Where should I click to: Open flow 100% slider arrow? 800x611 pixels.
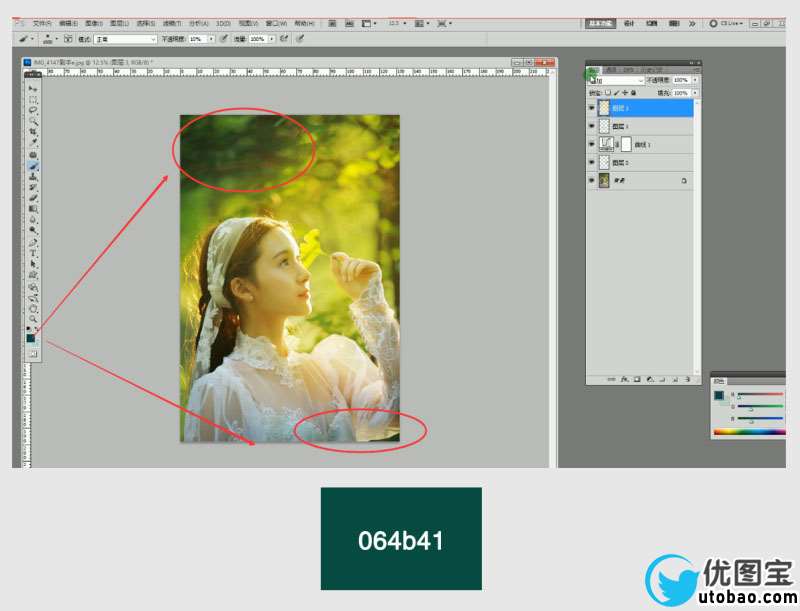tap(272, 39)
